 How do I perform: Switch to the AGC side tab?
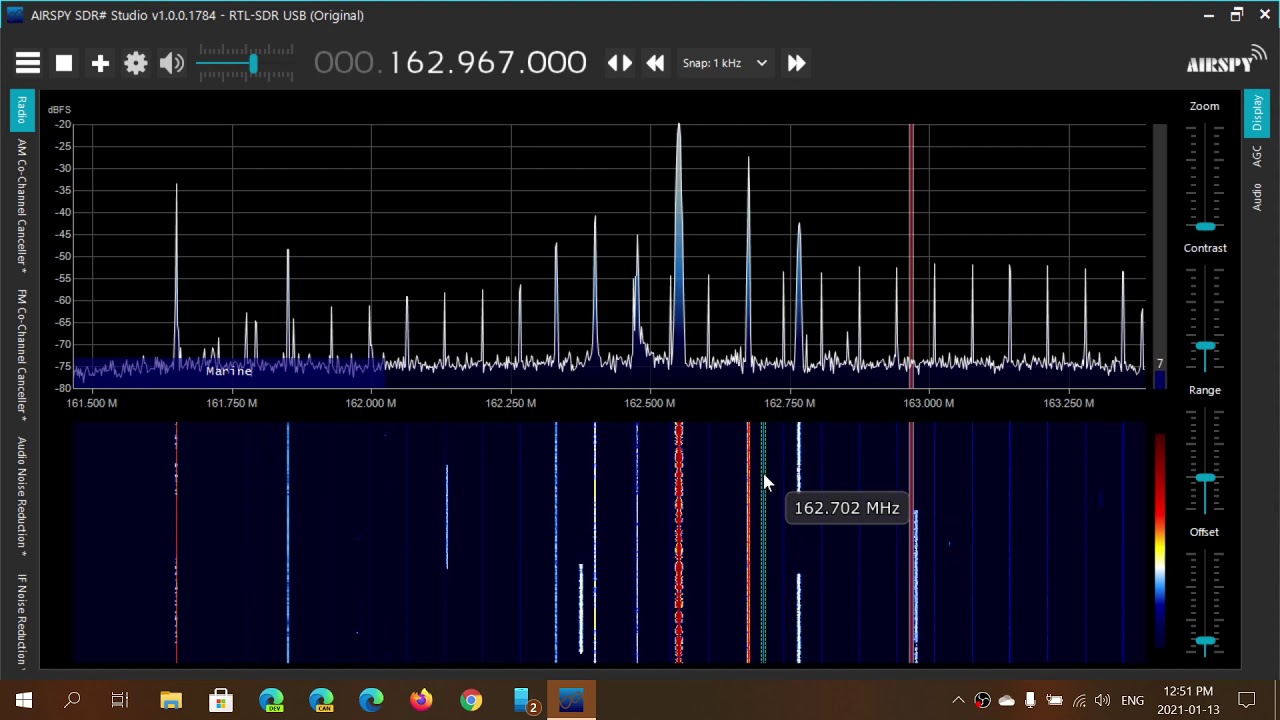(1257, 156)
